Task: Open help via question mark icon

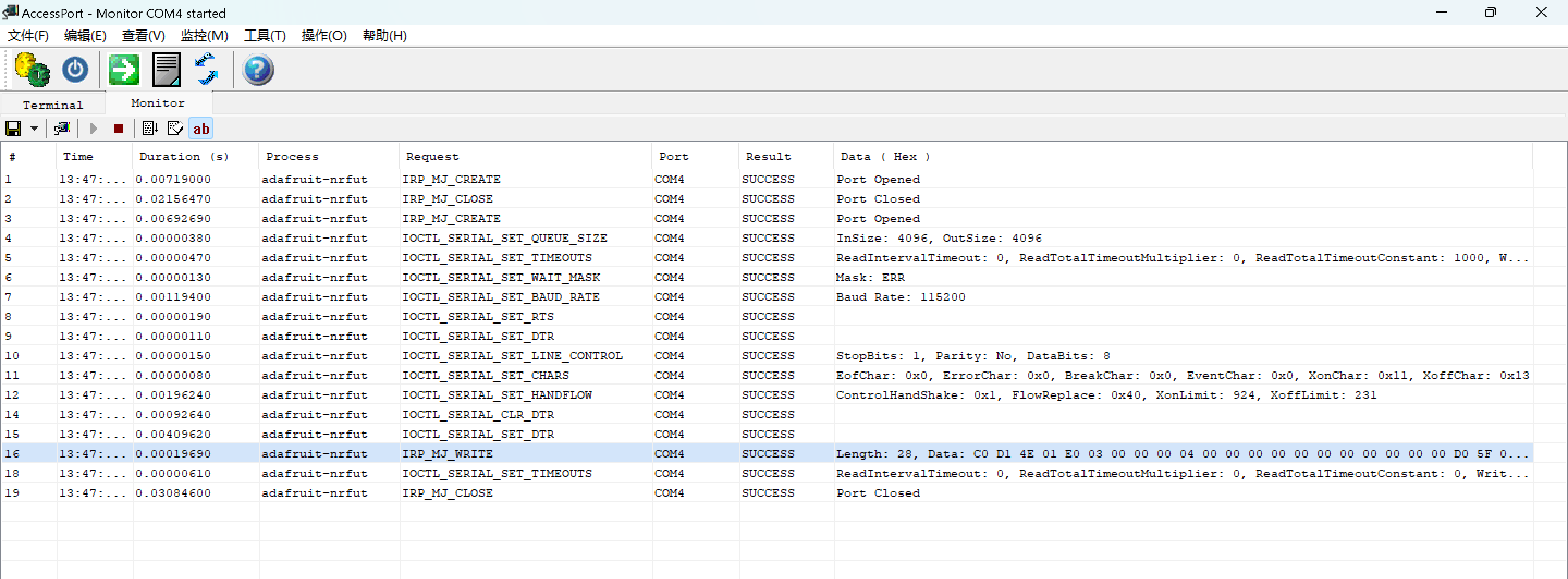Action: click(258, 69)
